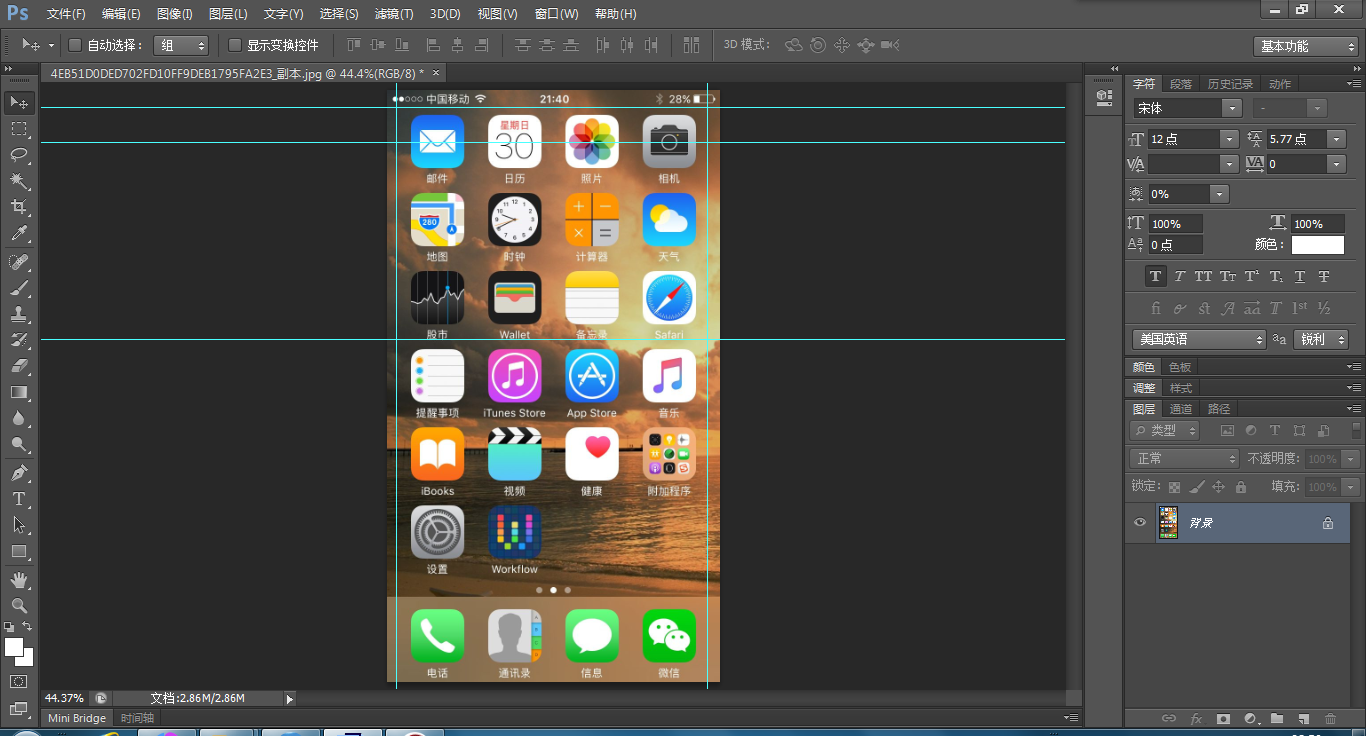Image resolution: width=1366 pixels, height=736 pixels.
Task: Enable the 自动选择 checkbox
Action: point(75,45)
